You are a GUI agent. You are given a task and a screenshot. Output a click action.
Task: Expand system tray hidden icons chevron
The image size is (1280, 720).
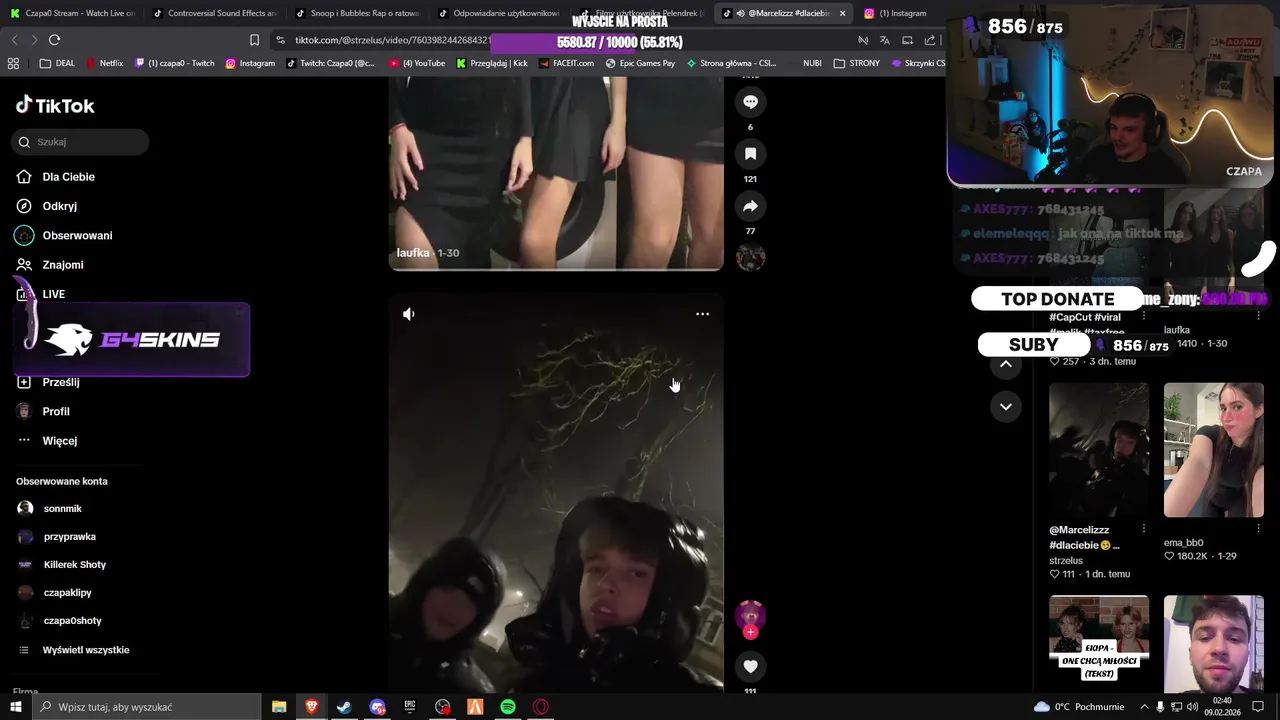[1145, 707]
